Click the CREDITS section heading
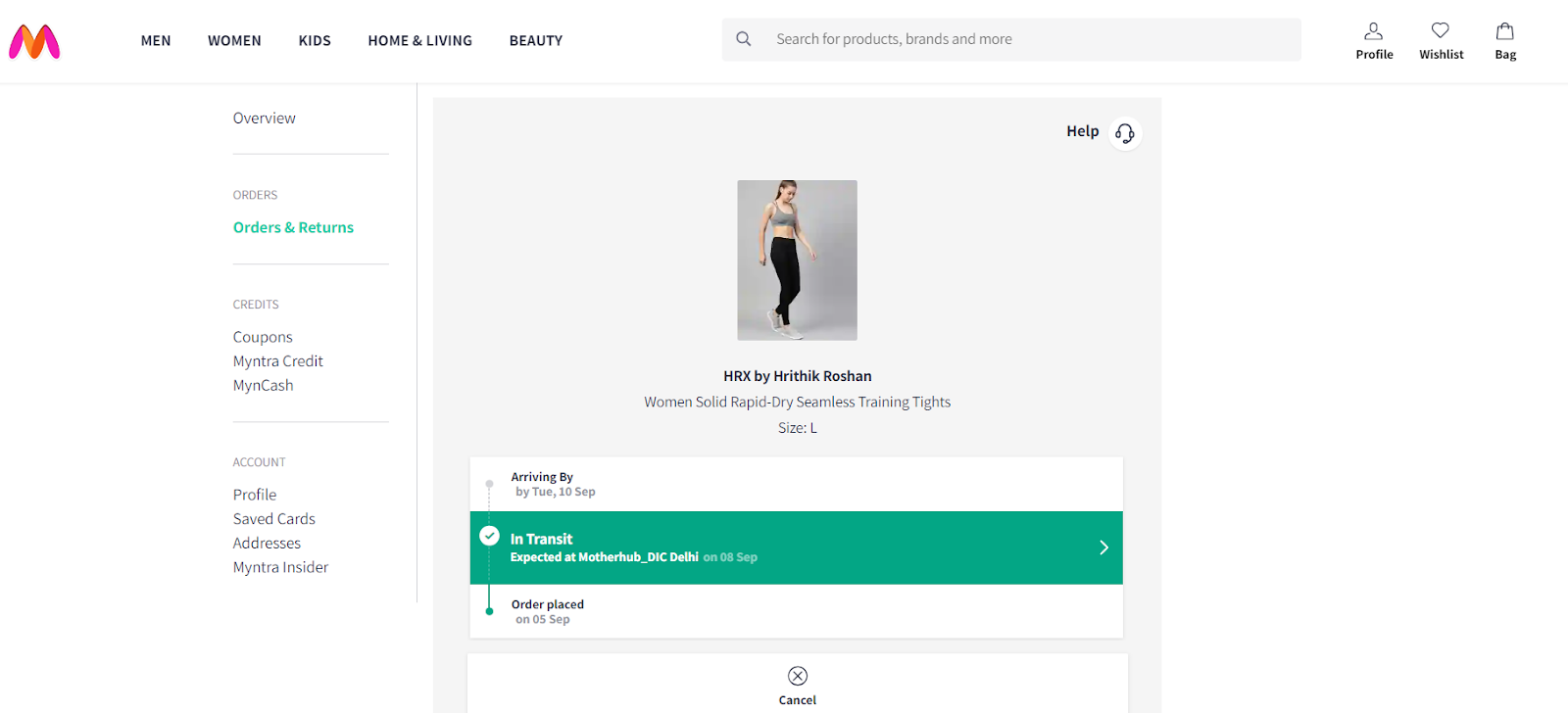1568x713 pixels. 256,305
